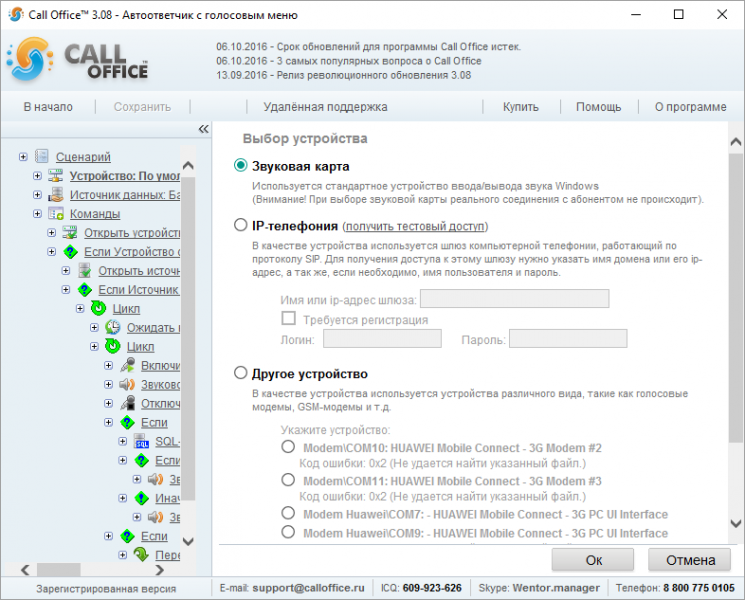Click the Пароль input field
Image resolution: width=745 pixels, height=600 pixels.
(568, 339)
